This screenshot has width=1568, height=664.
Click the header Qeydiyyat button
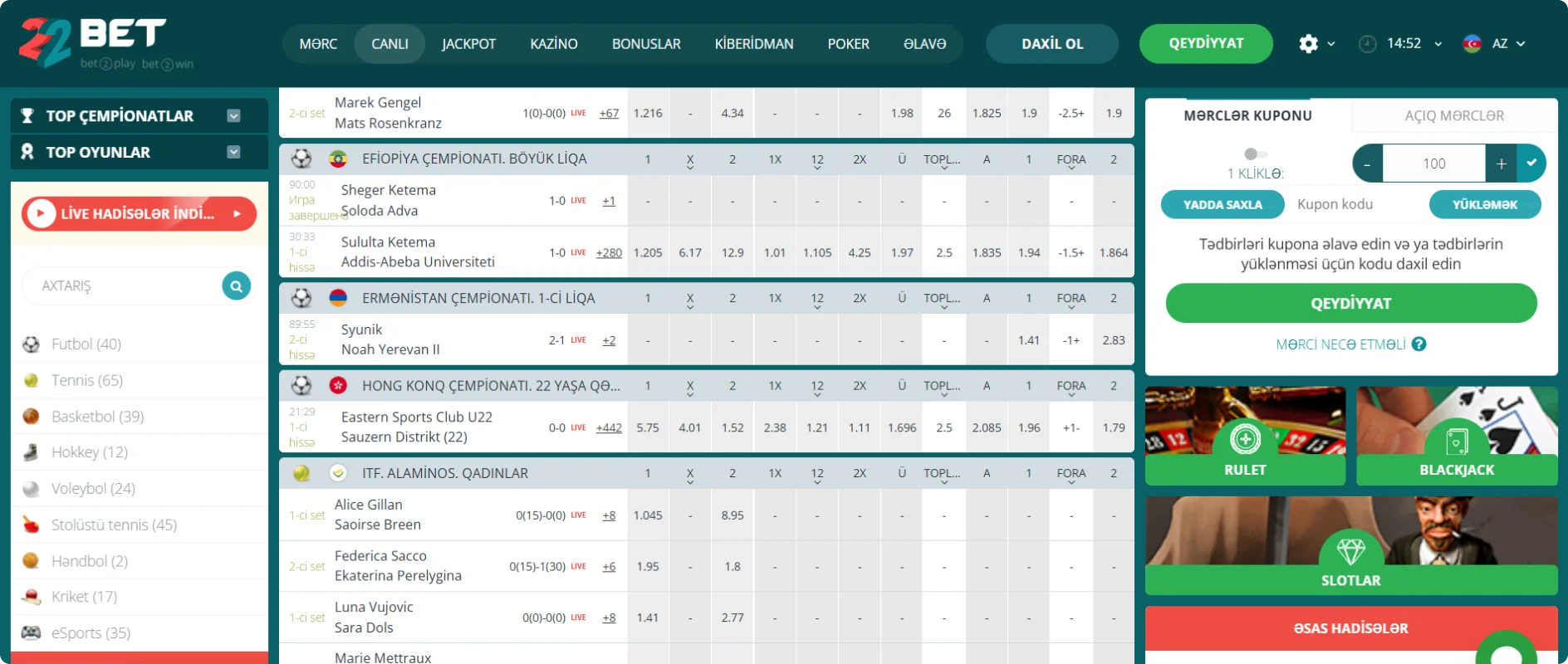click(x=1206, y=44)
